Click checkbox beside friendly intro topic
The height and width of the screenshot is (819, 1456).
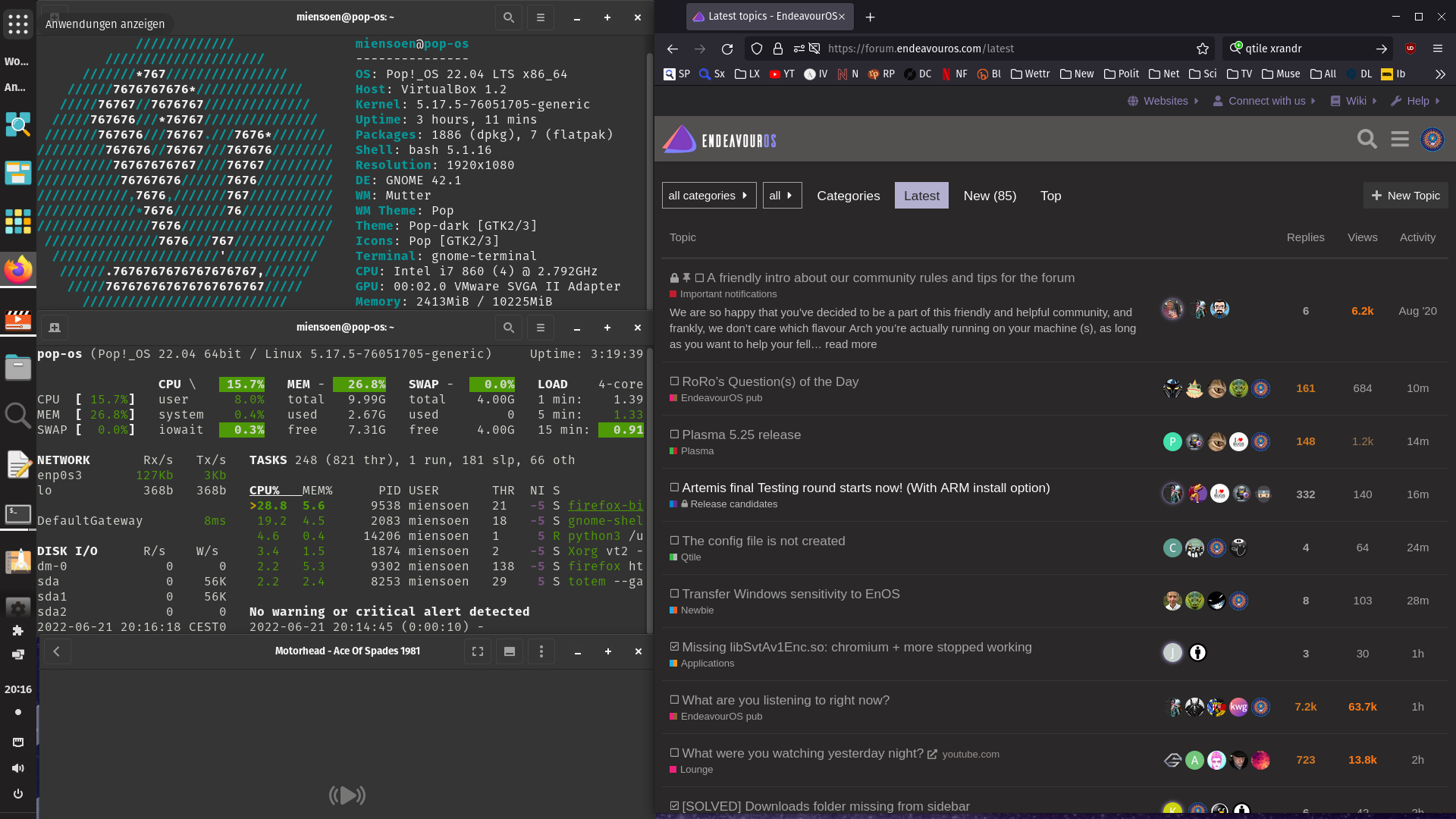700,278
